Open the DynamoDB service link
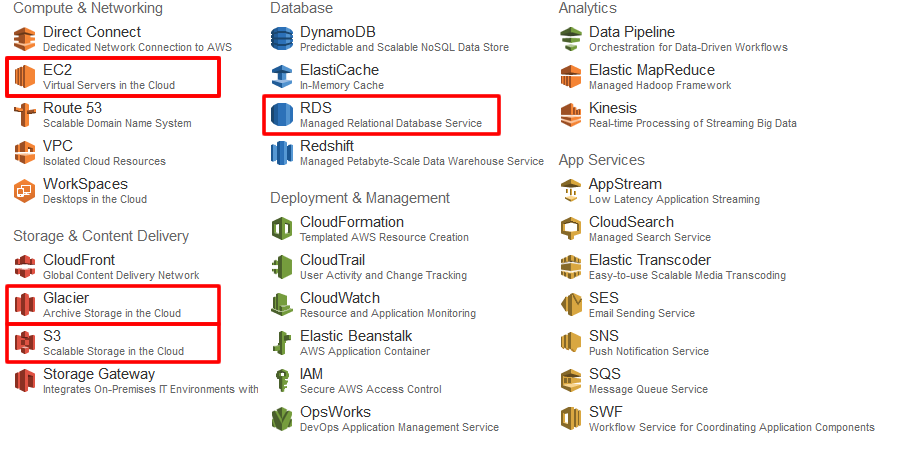This screenshot has height=462, width=906. pos(337,32)
